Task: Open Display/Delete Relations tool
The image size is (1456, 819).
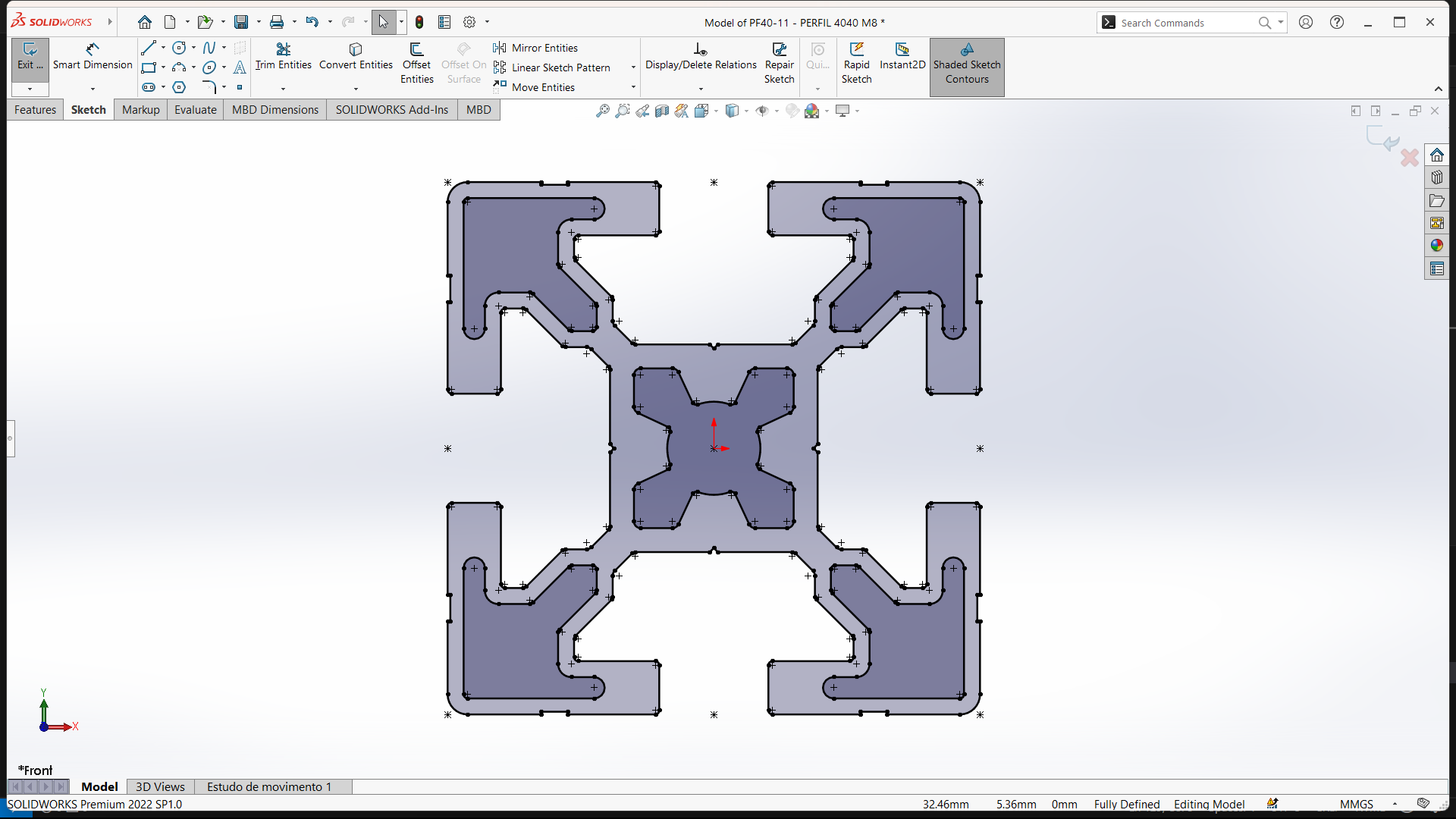Action: [701, 58]
